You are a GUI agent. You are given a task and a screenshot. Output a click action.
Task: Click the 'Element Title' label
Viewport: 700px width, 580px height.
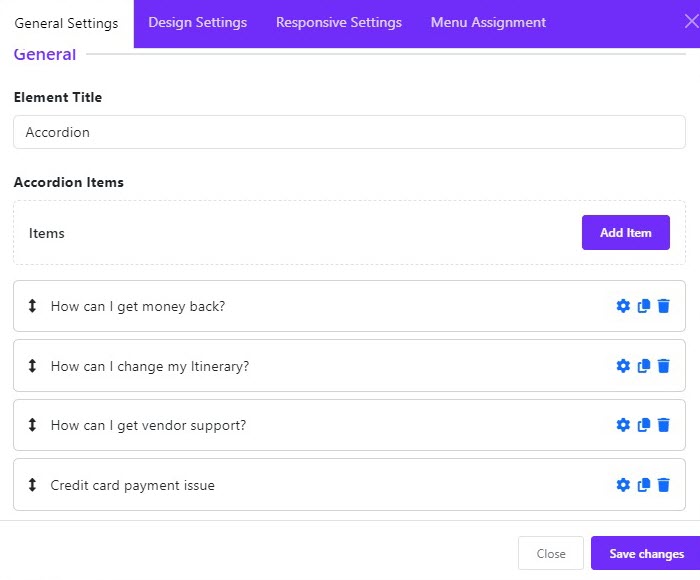click(x=58, y=97)
